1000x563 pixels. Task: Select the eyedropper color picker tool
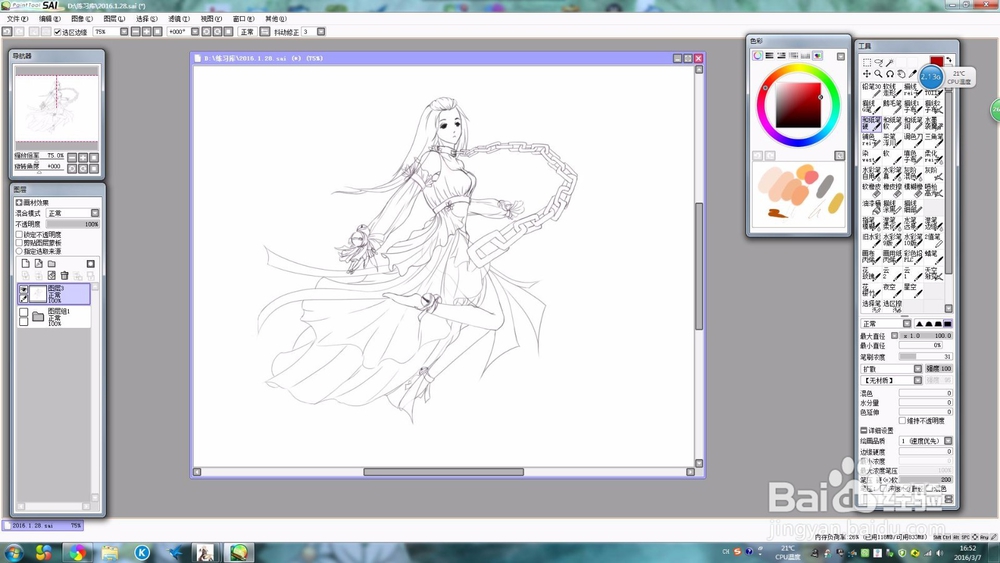(x=913, y=74)
